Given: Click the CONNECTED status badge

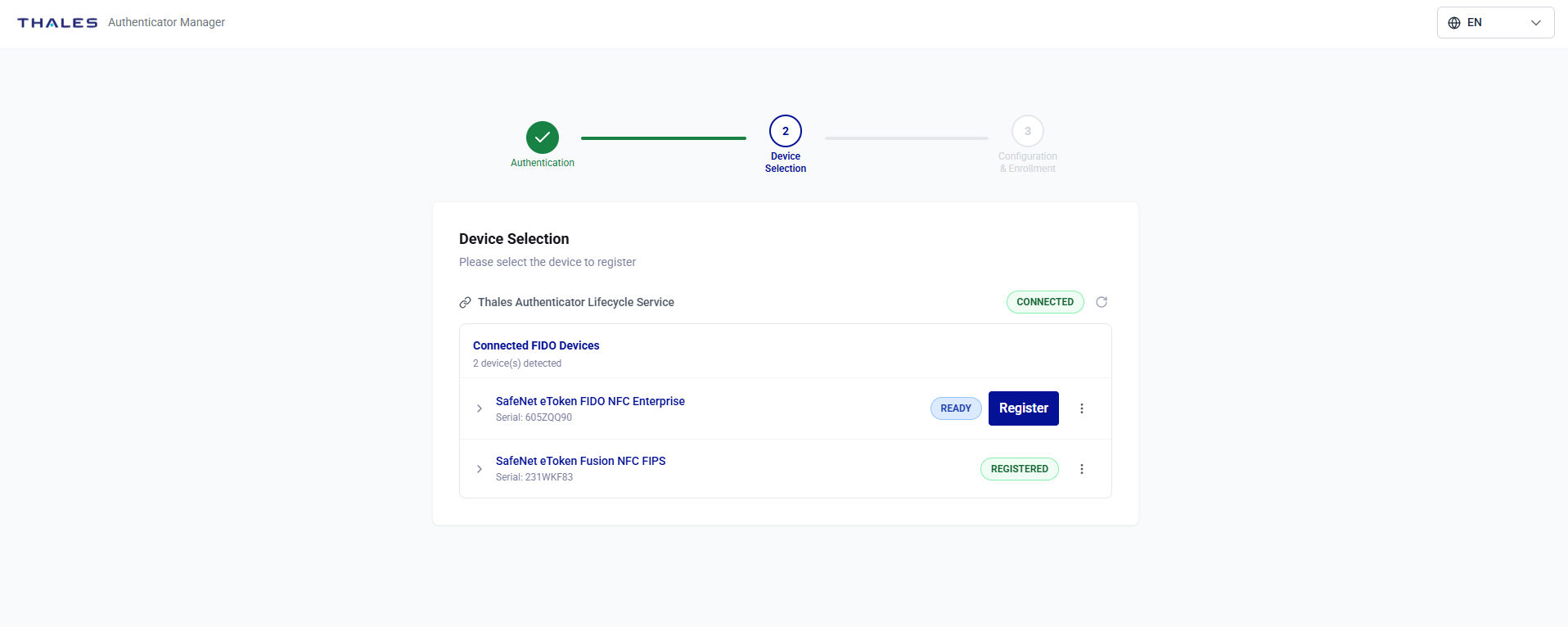Looking at the screenshot, I should (1045, 302).
